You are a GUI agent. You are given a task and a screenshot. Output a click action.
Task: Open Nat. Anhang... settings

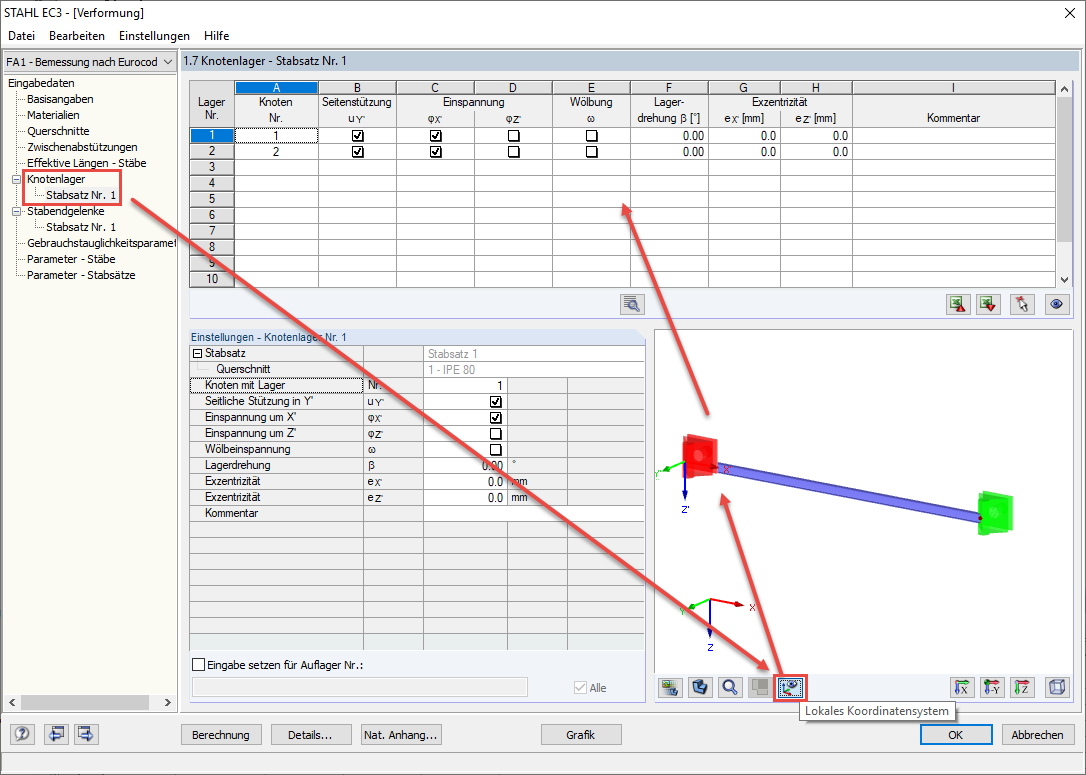[401, 735]
